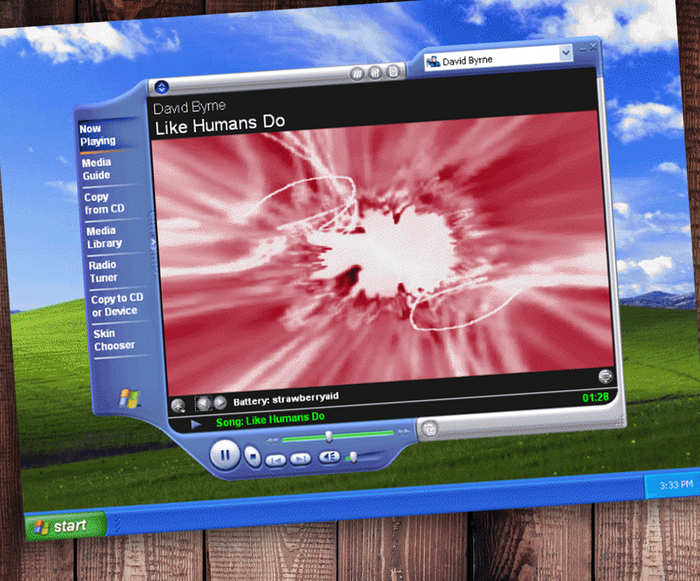Screen dimensions: 700x581
Task: Click the green seek bar handle
Action: pyautogui.click(x=329, y=436)
